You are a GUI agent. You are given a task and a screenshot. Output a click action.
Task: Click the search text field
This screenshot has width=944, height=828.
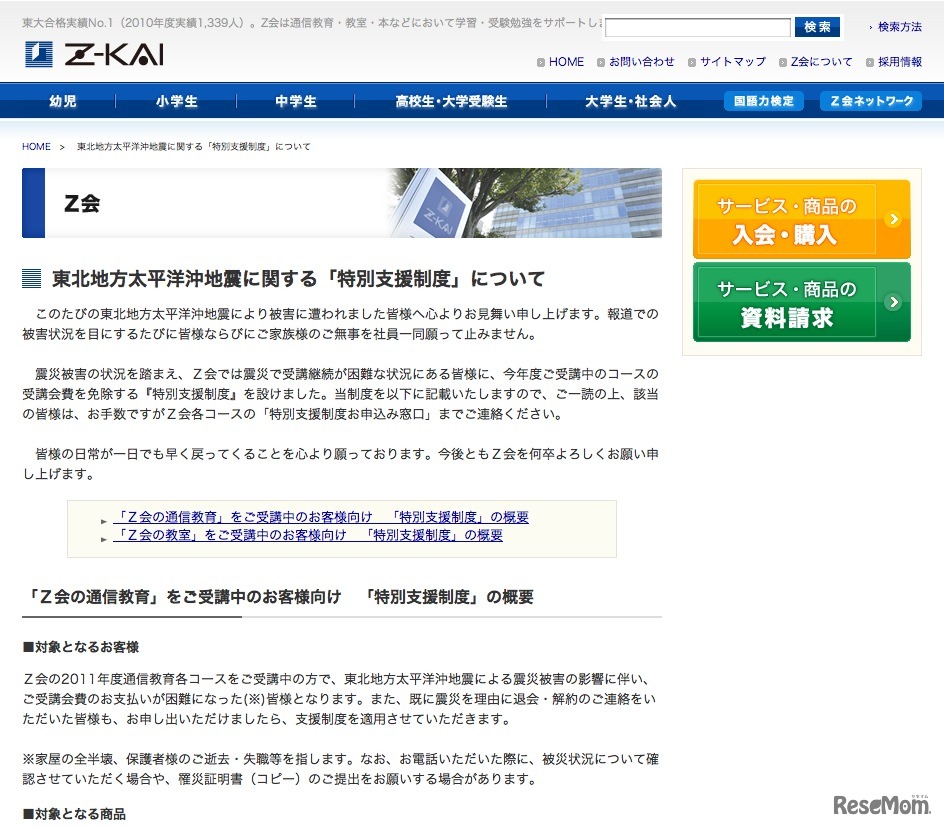click(x=697, y=27)
